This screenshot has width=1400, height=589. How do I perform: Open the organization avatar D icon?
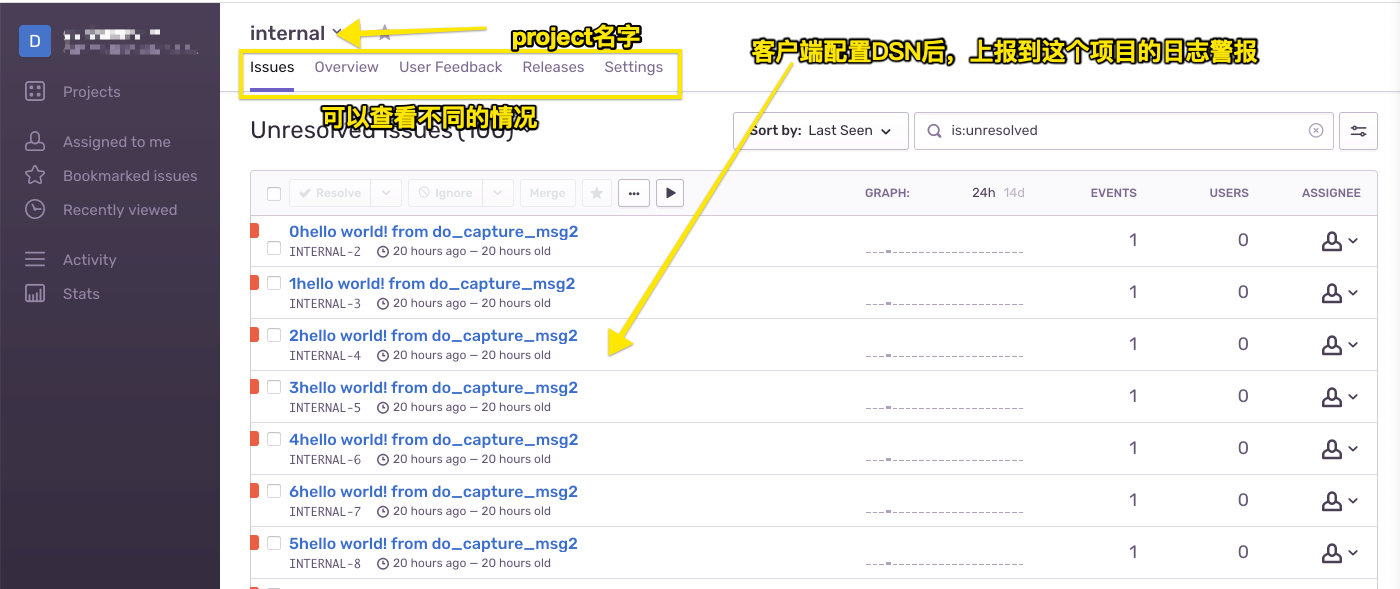[x=35, y=41]
